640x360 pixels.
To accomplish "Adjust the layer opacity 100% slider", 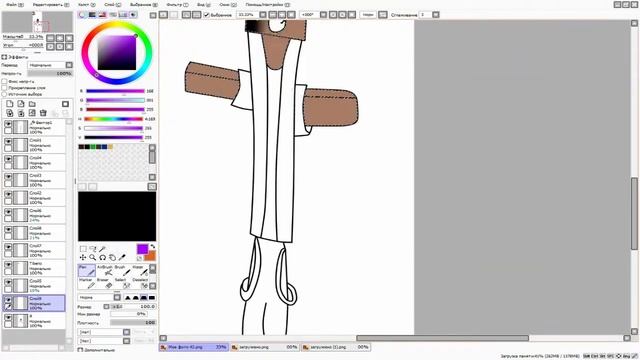I will 50,73.
